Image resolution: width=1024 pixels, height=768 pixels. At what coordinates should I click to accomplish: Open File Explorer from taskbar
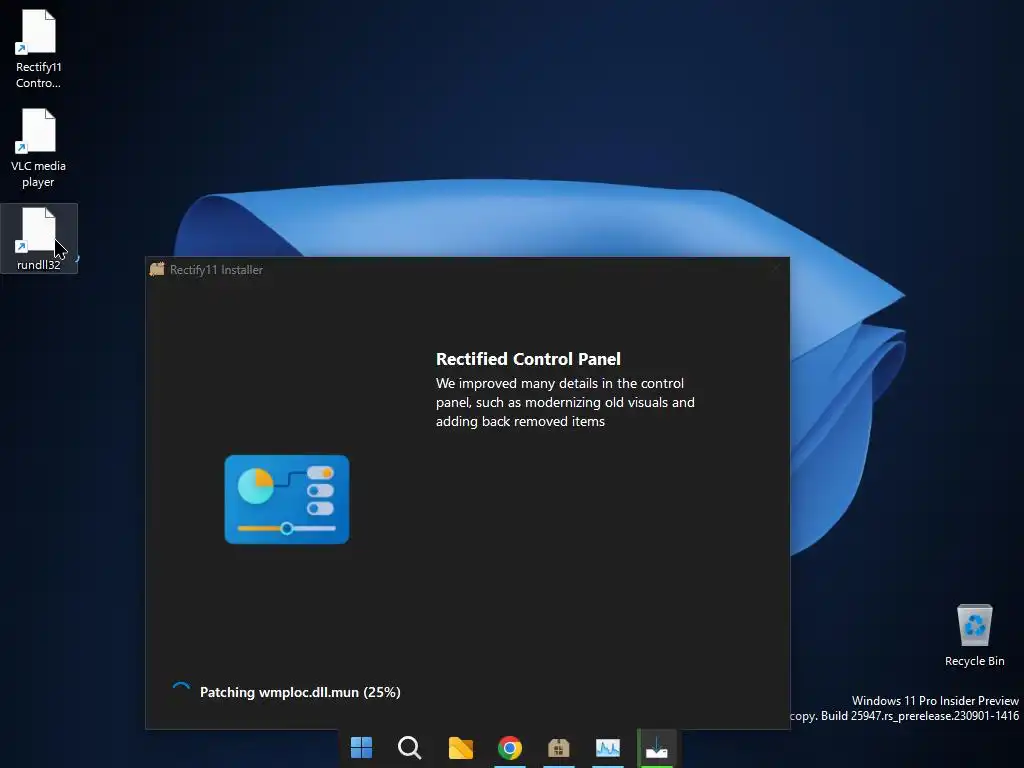460,747
